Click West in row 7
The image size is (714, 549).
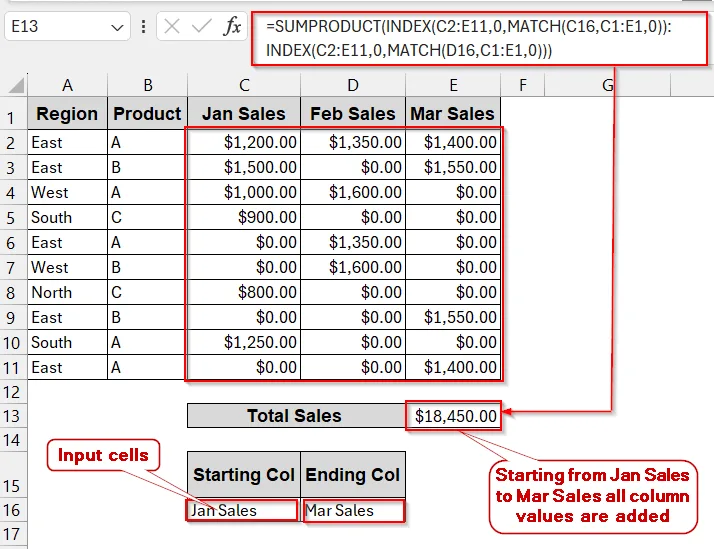click(x=67, y=267)
